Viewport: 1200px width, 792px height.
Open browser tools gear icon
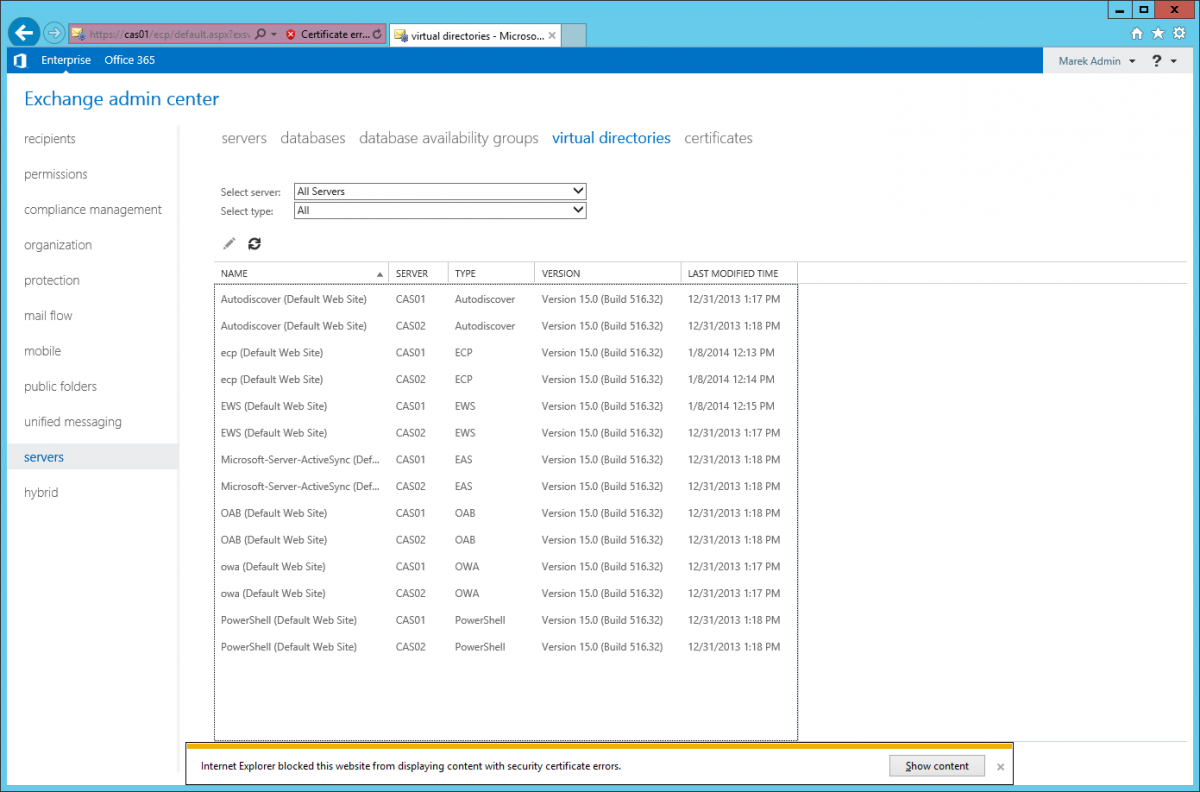pyautogui.click(x=1179, y=33)
